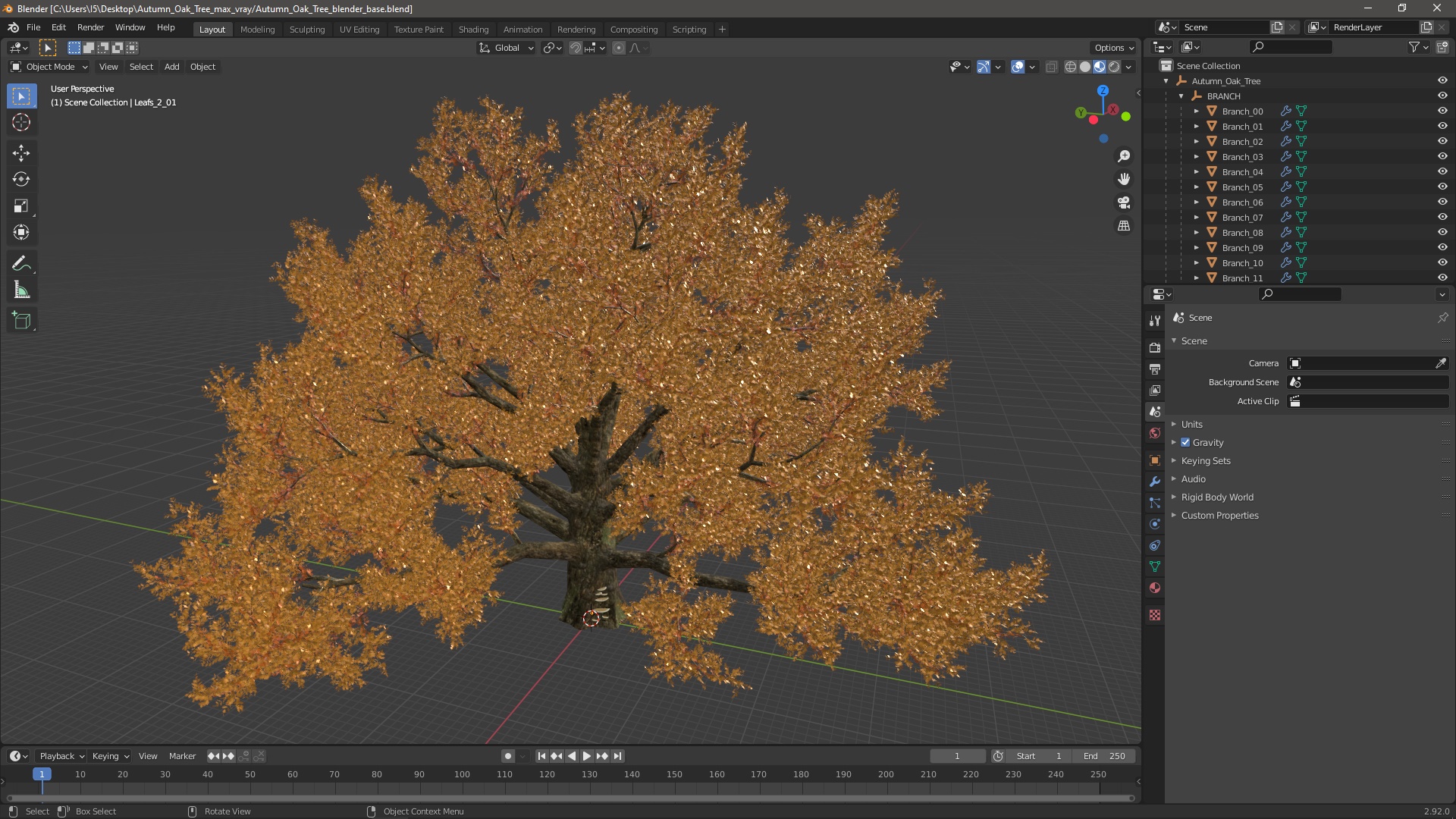Switch to the Shading workspace tab
1456x819 pixels.
tap(473, 29)
